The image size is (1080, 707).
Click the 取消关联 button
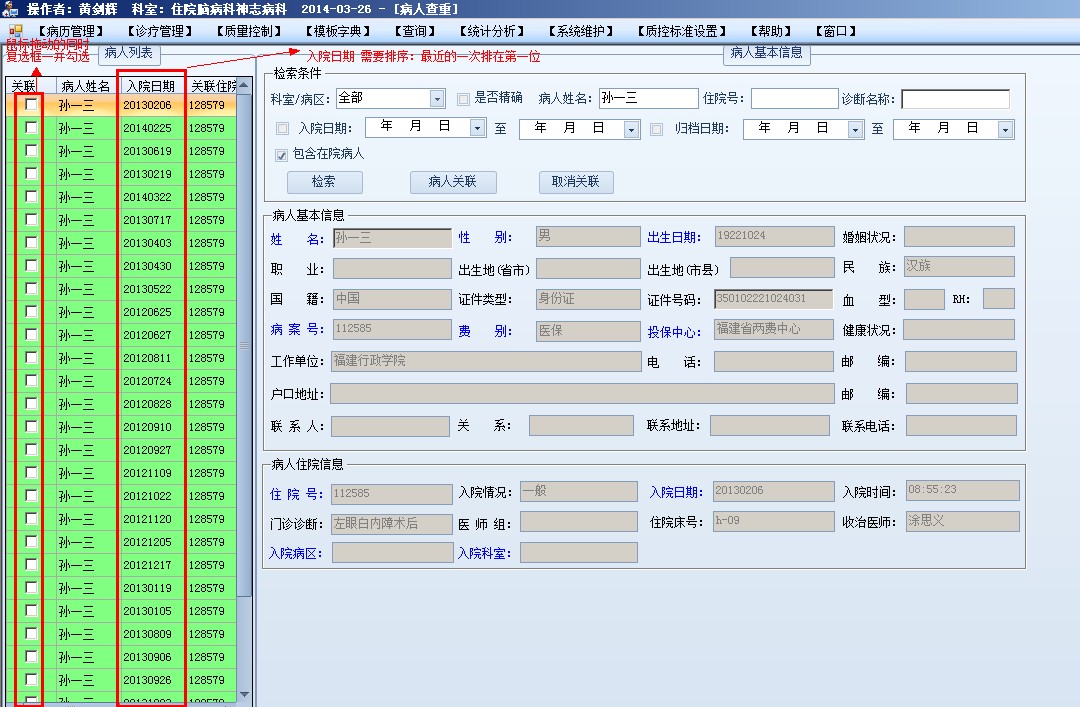click(576, 182)
